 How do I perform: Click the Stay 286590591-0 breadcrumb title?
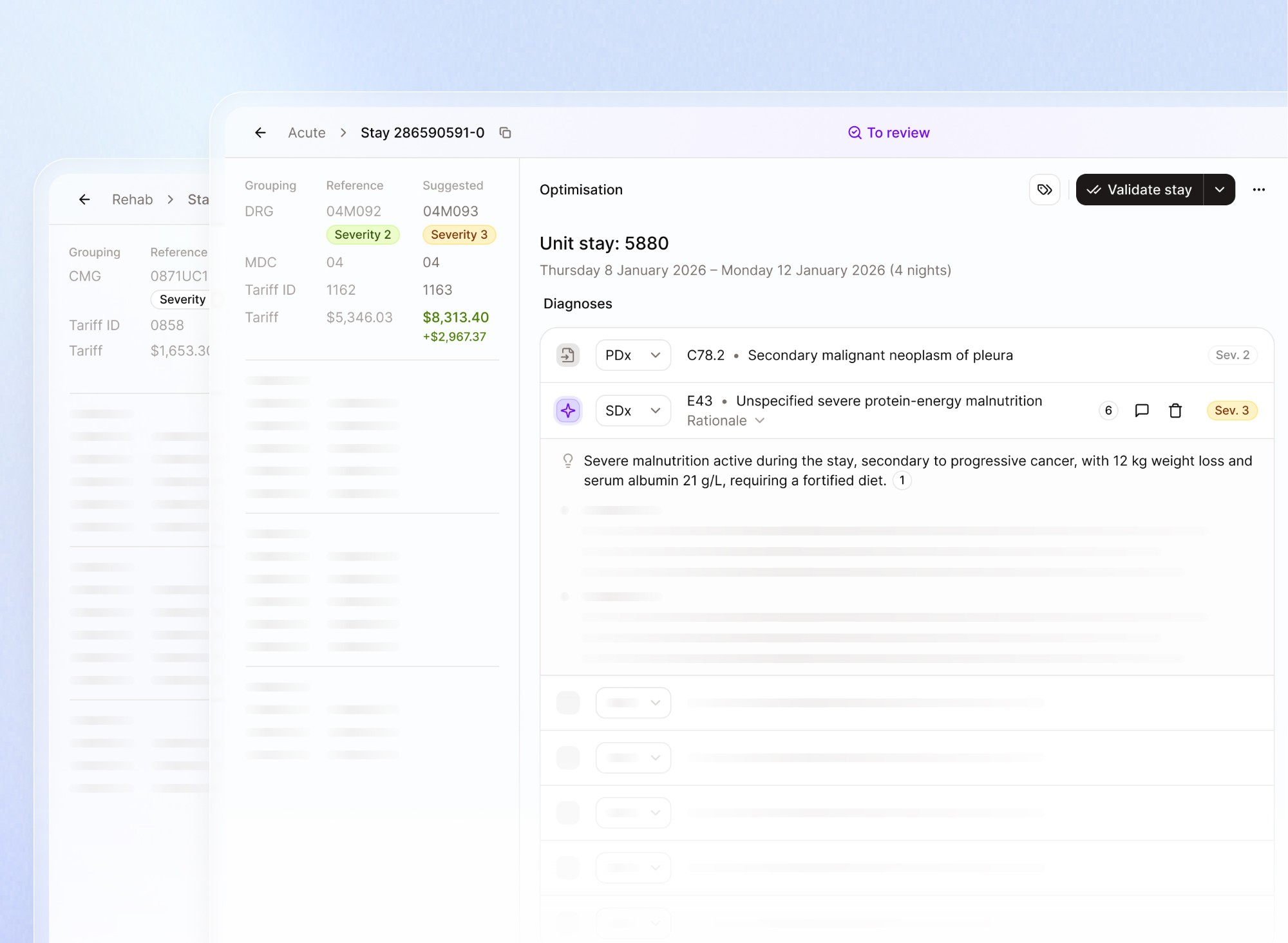tap(422, 133)
